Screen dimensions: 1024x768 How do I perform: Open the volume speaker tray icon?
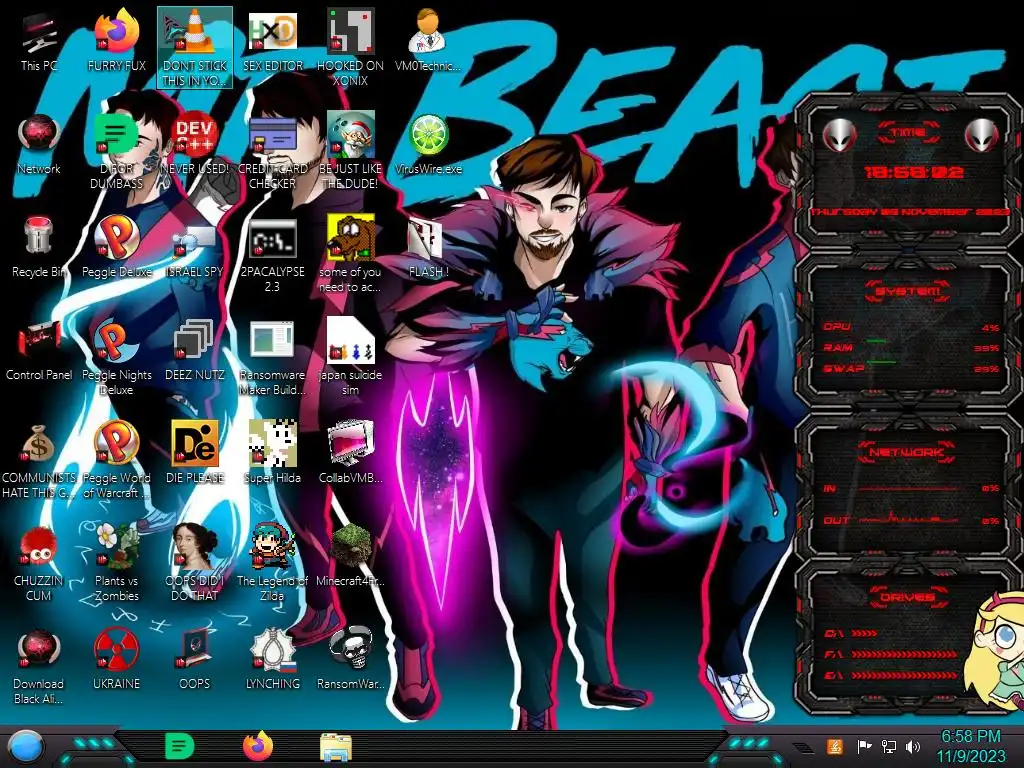tap(912, 746)
